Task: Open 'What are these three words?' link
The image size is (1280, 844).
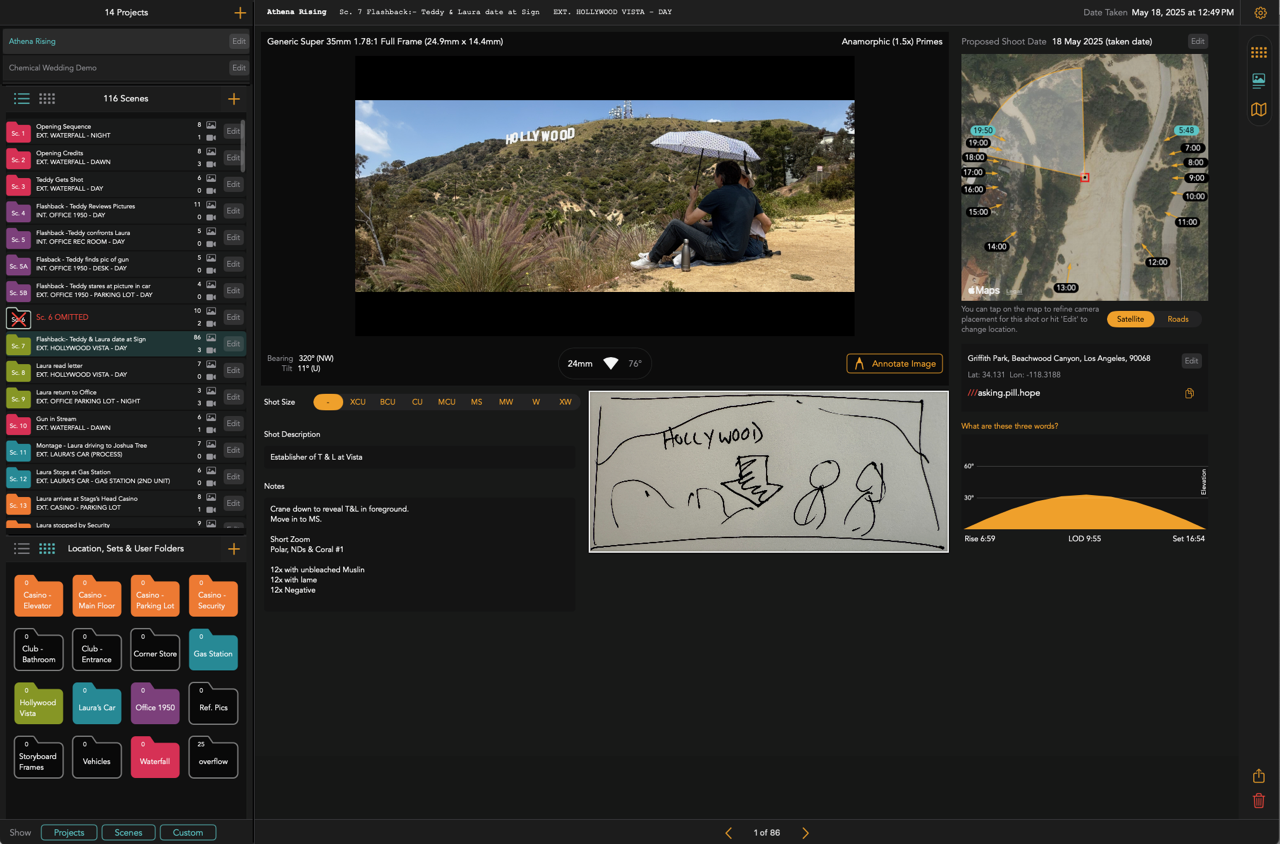Action: (1009, 426)
